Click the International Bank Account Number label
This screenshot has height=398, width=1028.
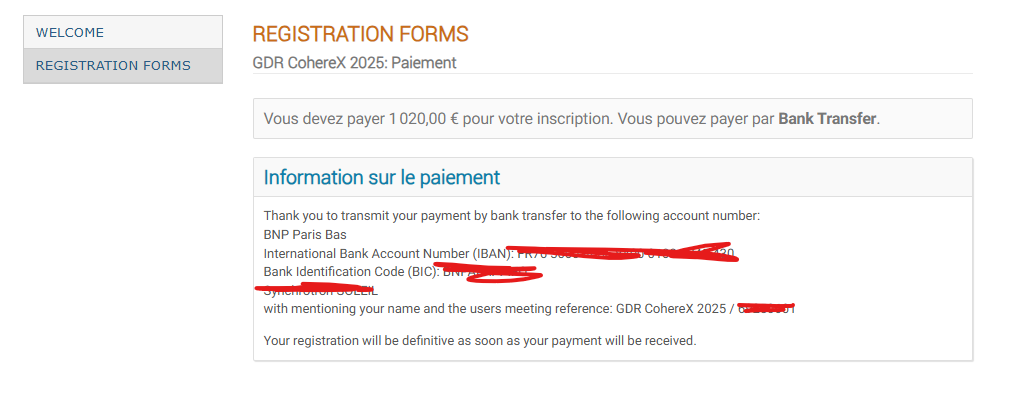[x=388, y=253]
